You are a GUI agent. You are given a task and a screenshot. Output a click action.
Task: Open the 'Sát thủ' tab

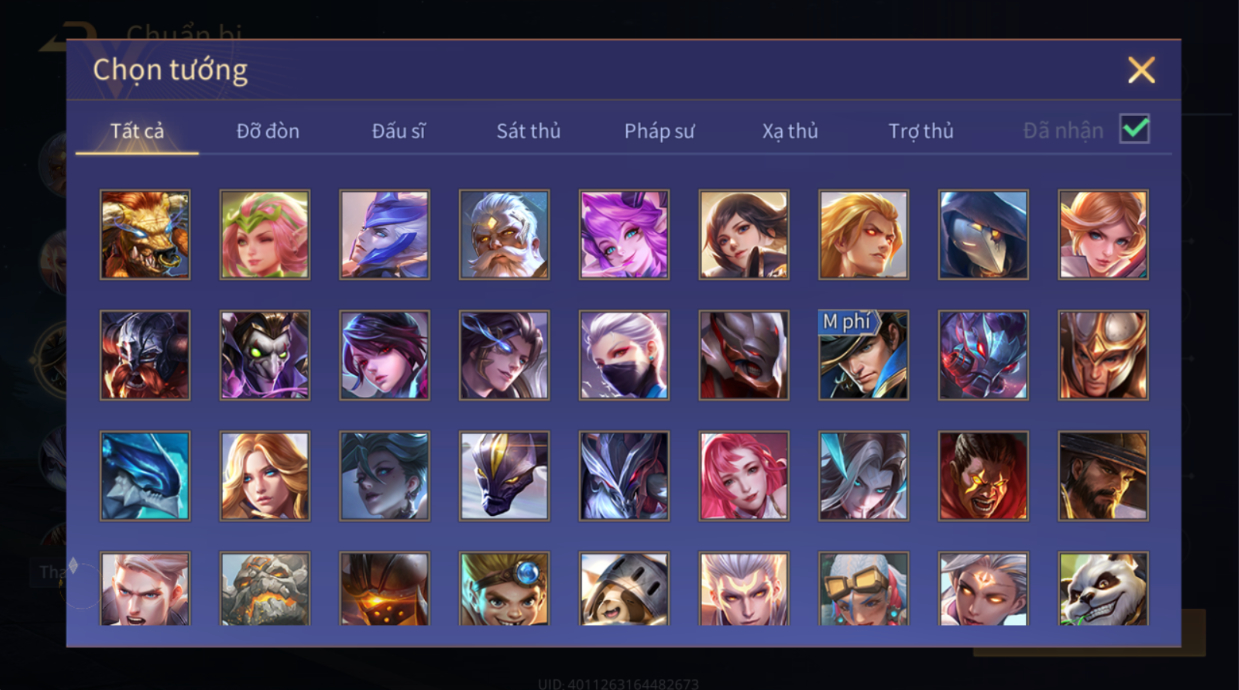click(x=528, y=131)
